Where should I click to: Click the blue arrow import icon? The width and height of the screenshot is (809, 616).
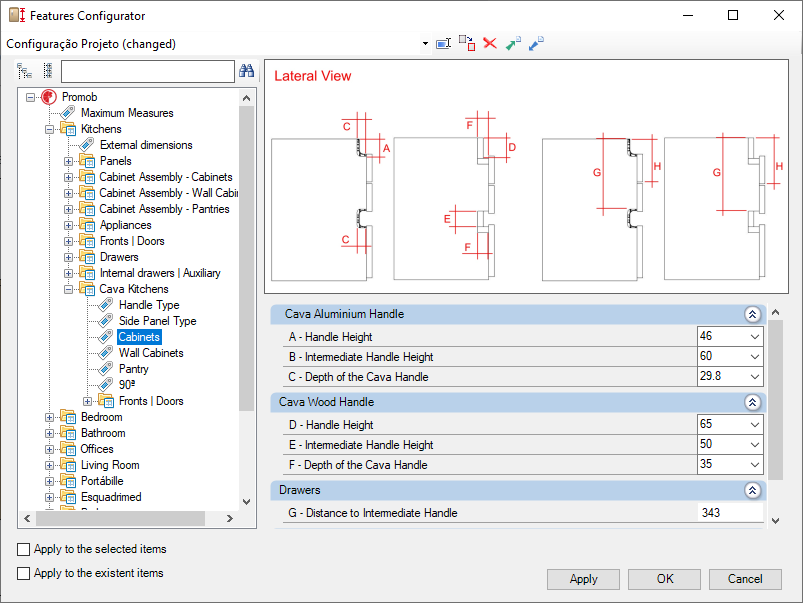[x=536, y=44]
